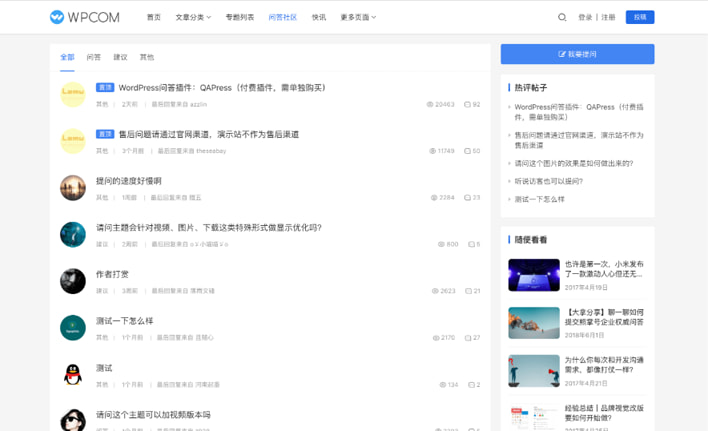Expand the 更多页面 dropdown menu
The image size is (708, 431).
point(358,17)
